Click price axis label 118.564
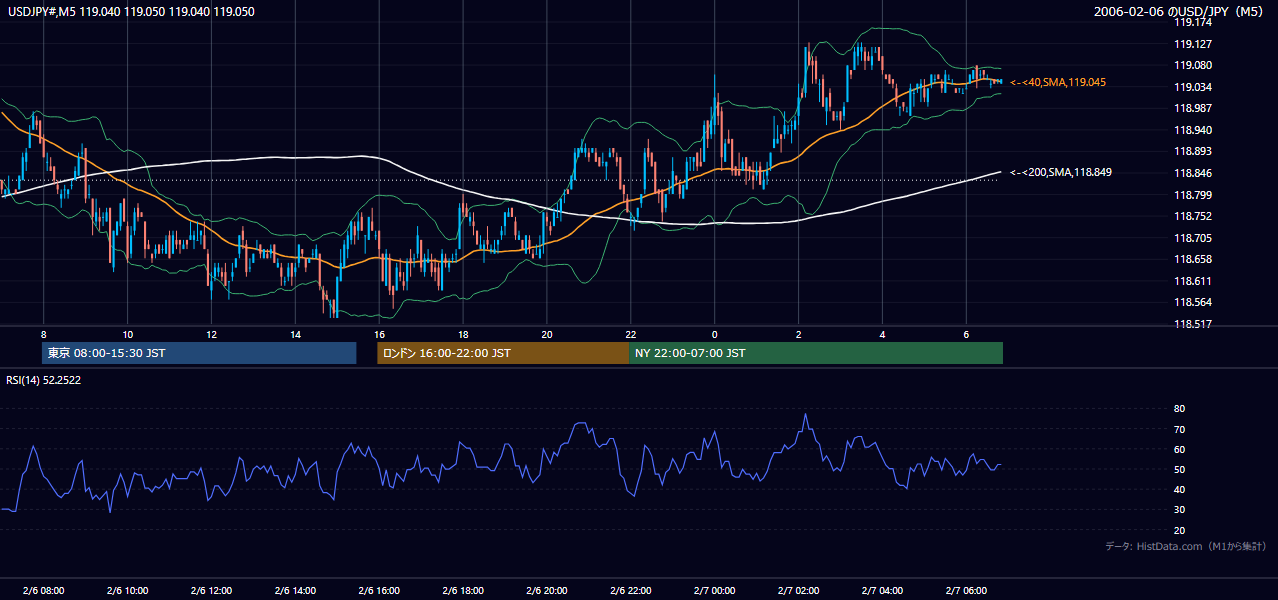 tap(1193, 302)
